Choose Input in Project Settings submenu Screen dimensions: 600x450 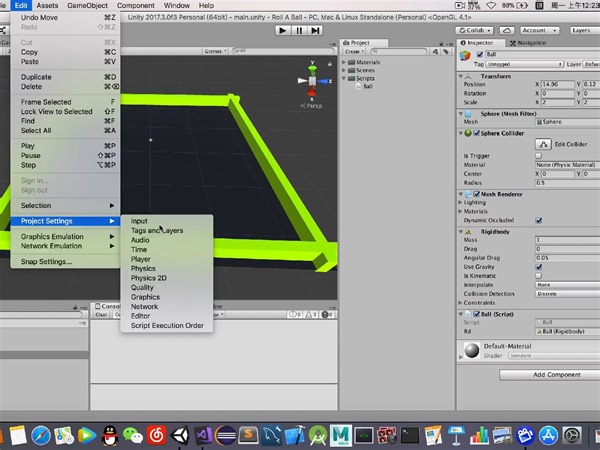click(x=166, y=221)
